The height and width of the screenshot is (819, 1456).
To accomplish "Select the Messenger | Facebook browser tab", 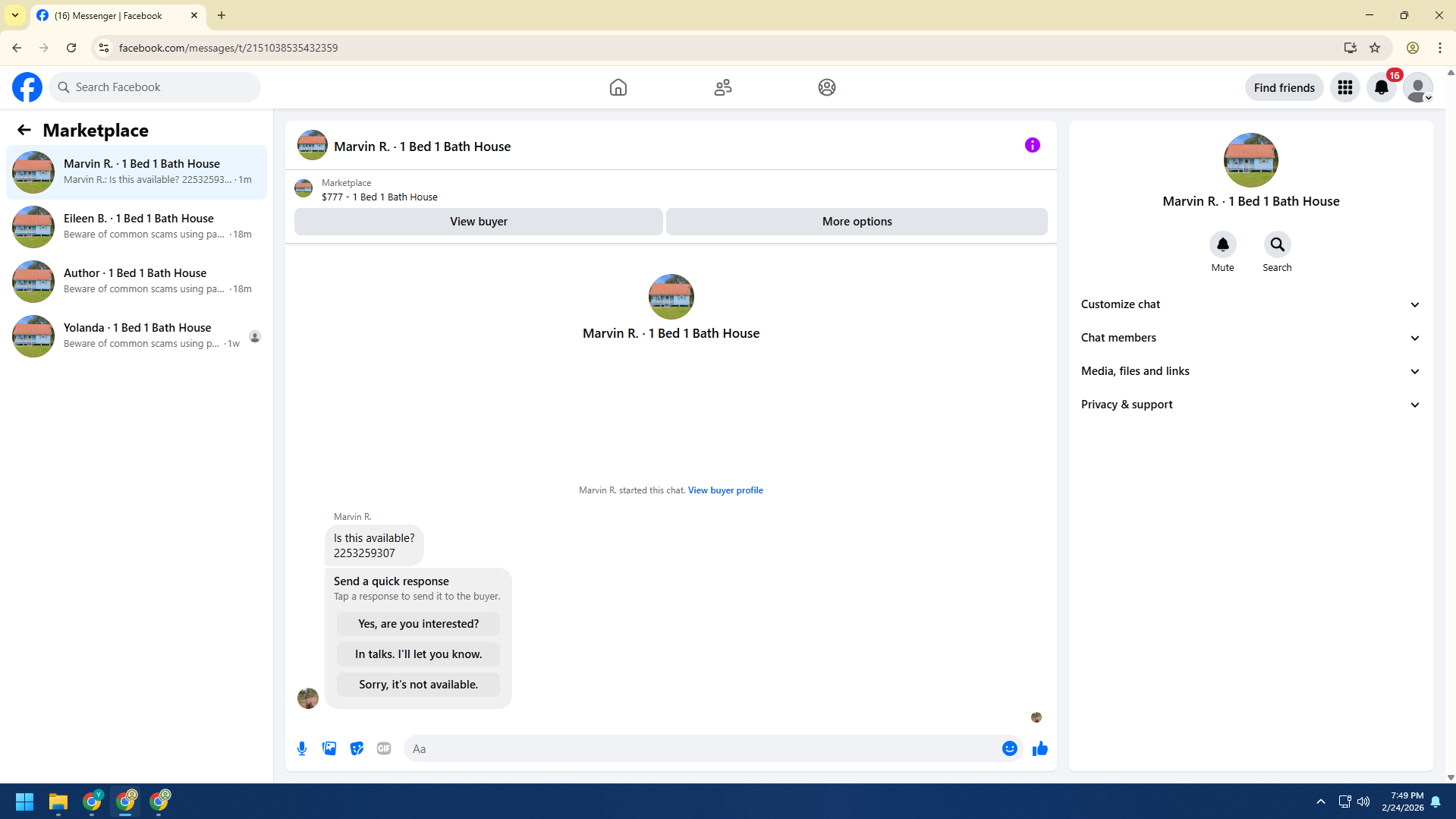I will point(118,15).
